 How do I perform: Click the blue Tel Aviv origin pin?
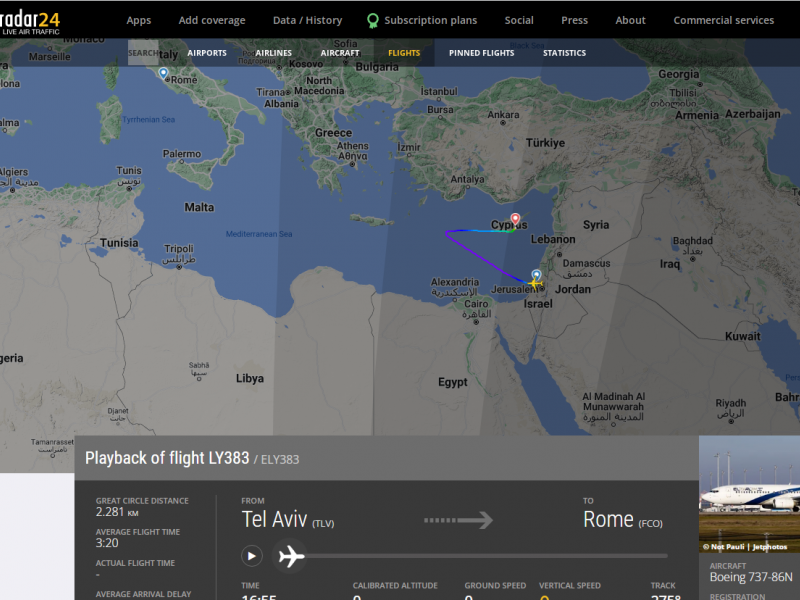(x=536, y=274)
